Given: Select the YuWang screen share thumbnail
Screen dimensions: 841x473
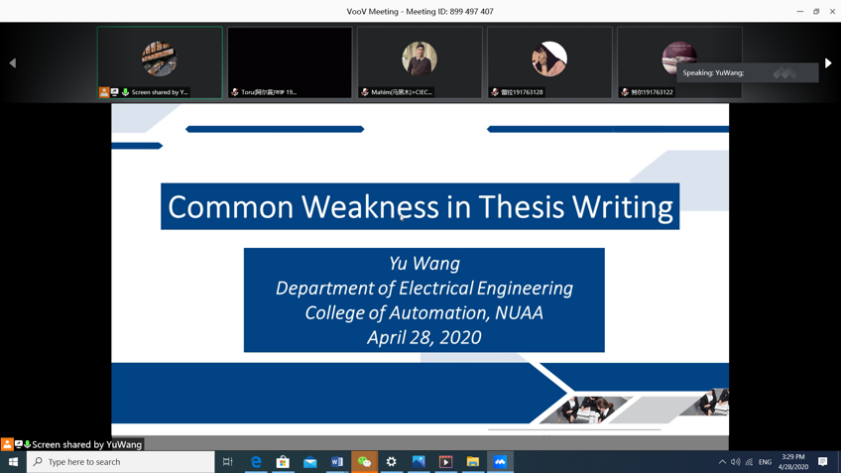Looking at the screenshot, I should [159, 62].
